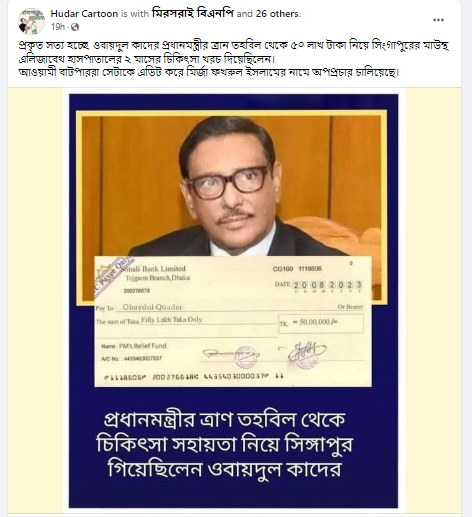Open the three-dot post options menu
Viewport: 472px width, 517px height.
click(x=438, y=20)
